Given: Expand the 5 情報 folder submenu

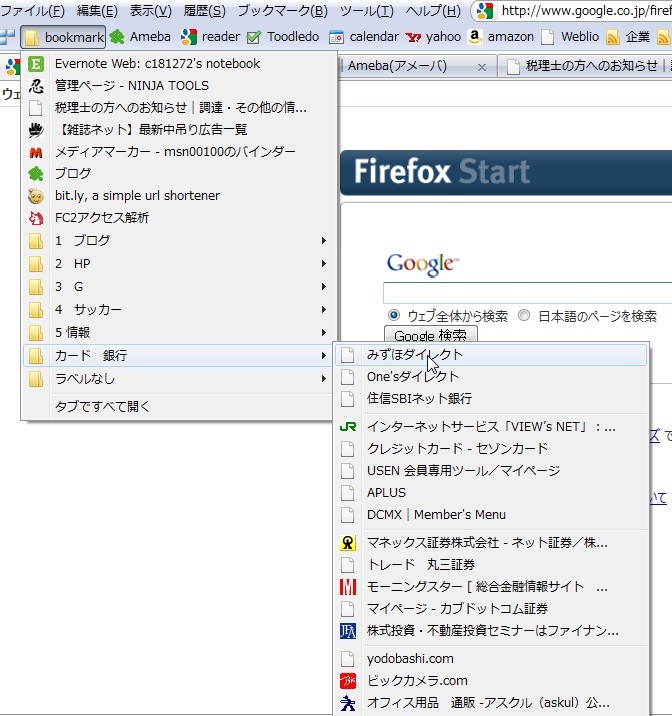Looking at the screenshot, I should [x=324, y=332].
